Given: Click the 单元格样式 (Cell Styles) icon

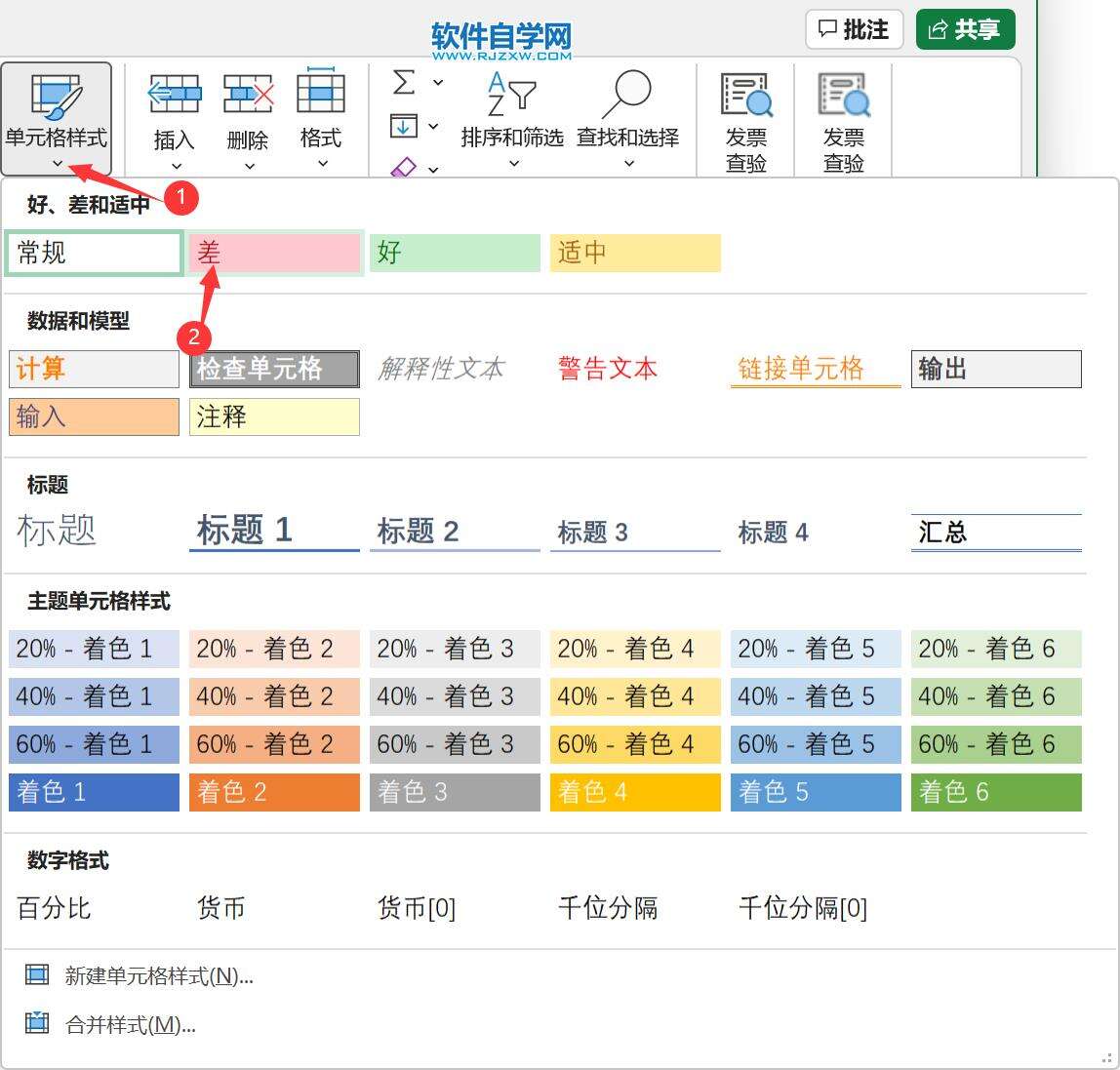Looking at the screenshot, I should point(56,98).
